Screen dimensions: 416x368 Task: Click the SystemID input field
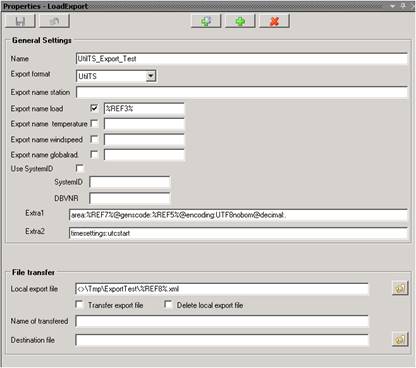click(x=130, y=182)
